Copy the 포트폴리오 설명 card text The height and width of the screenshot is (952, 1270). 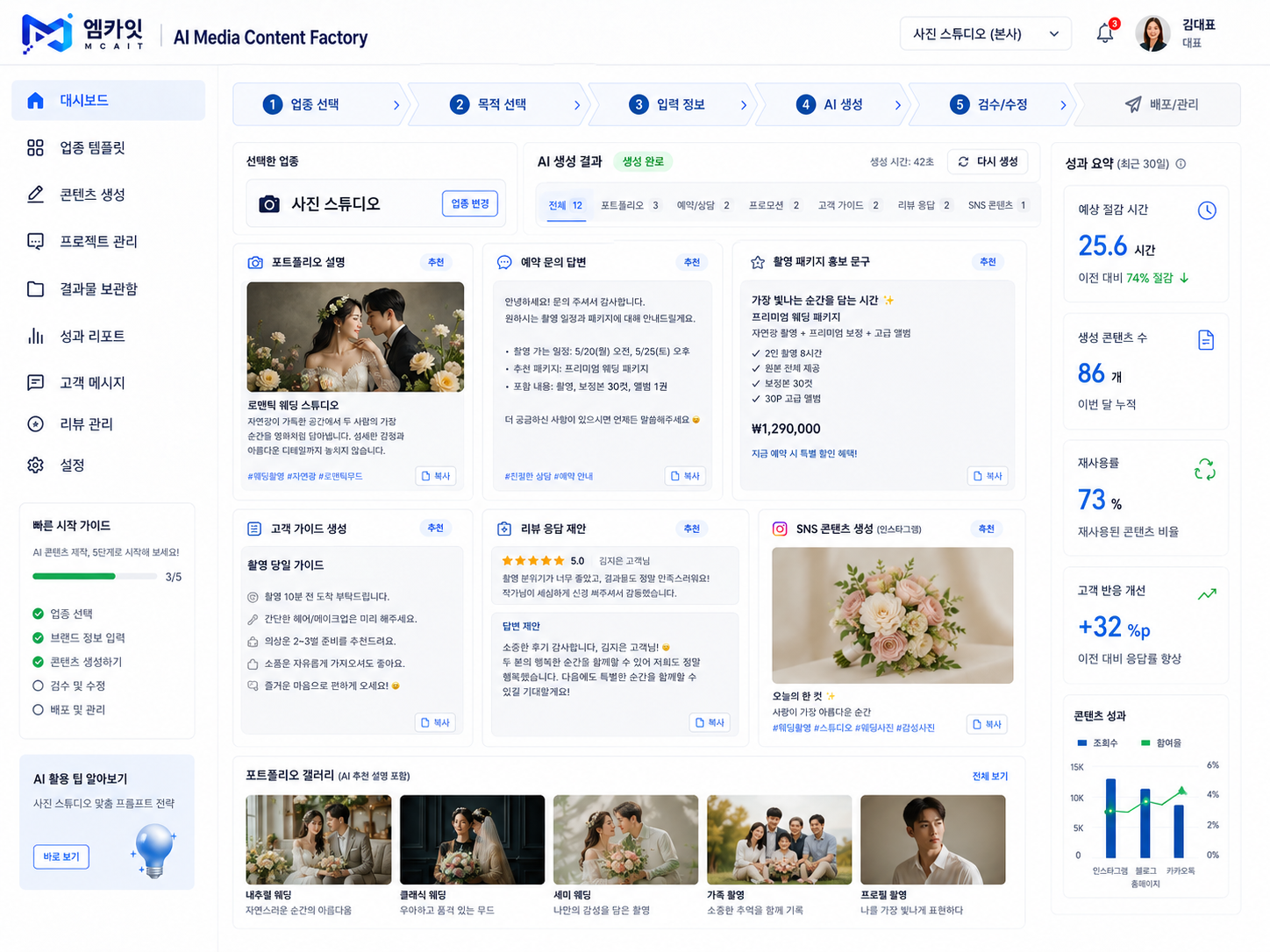point(436,476)
